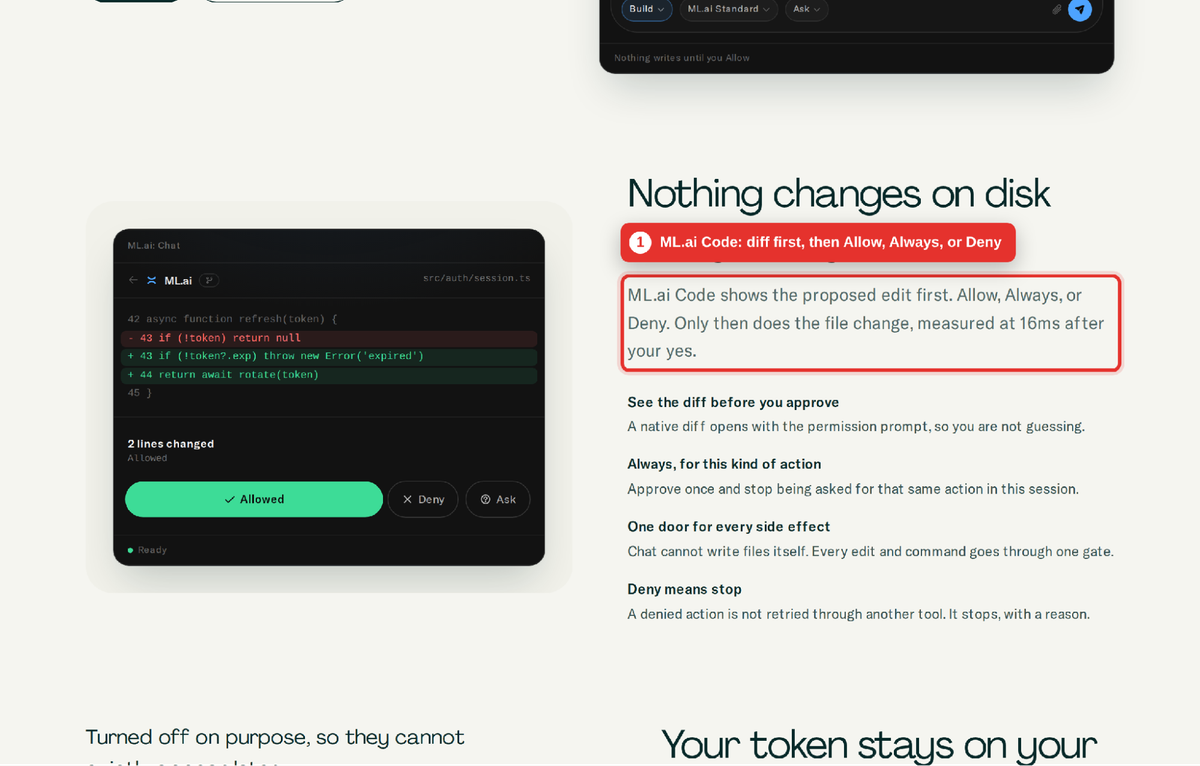Click the "Deny means stop" heading
Screen dimensions: 1200x766
coord(684,589)
